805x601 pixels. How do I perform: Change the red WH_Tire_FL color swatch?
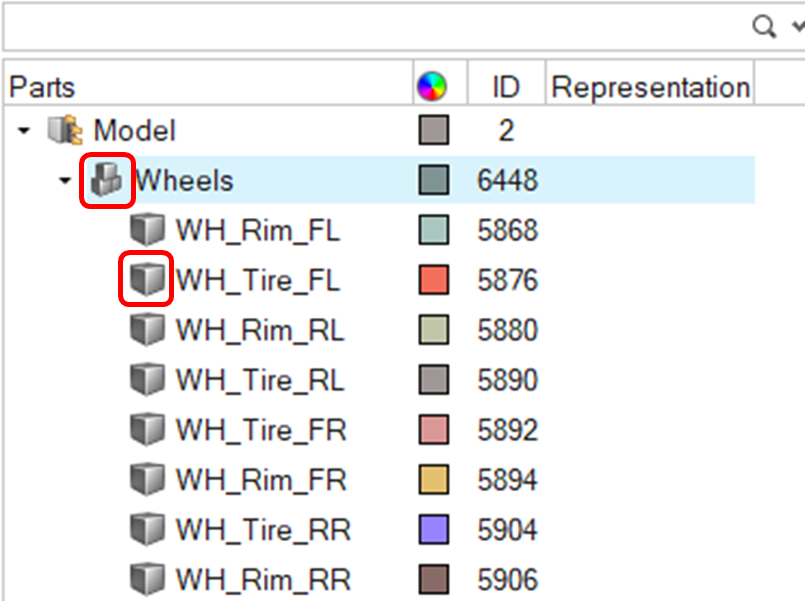(x=434, y=280)
